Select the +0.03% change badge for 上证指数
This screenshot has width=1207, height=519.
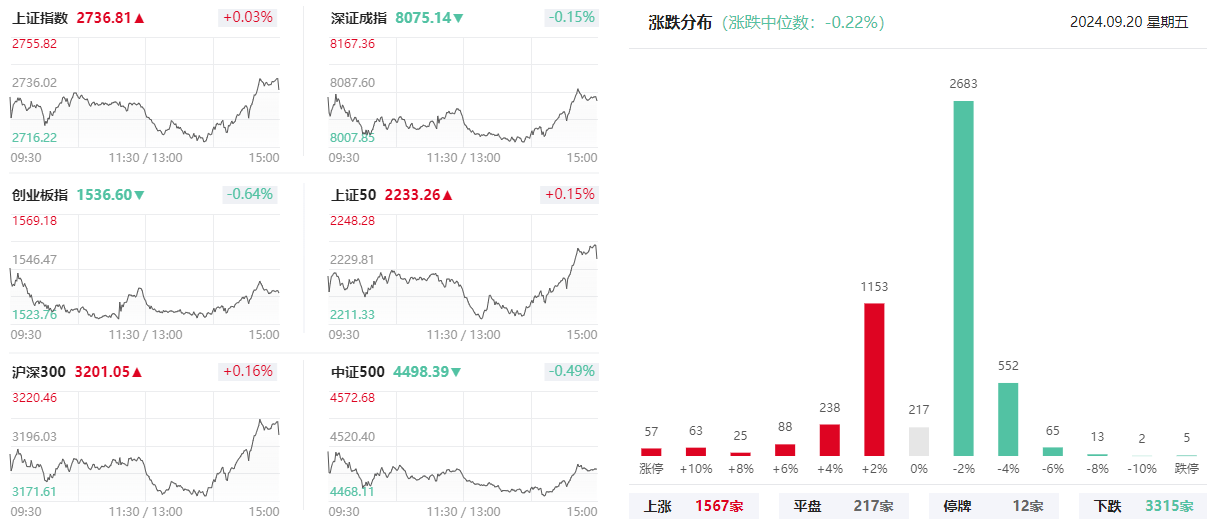coord(248,17)
